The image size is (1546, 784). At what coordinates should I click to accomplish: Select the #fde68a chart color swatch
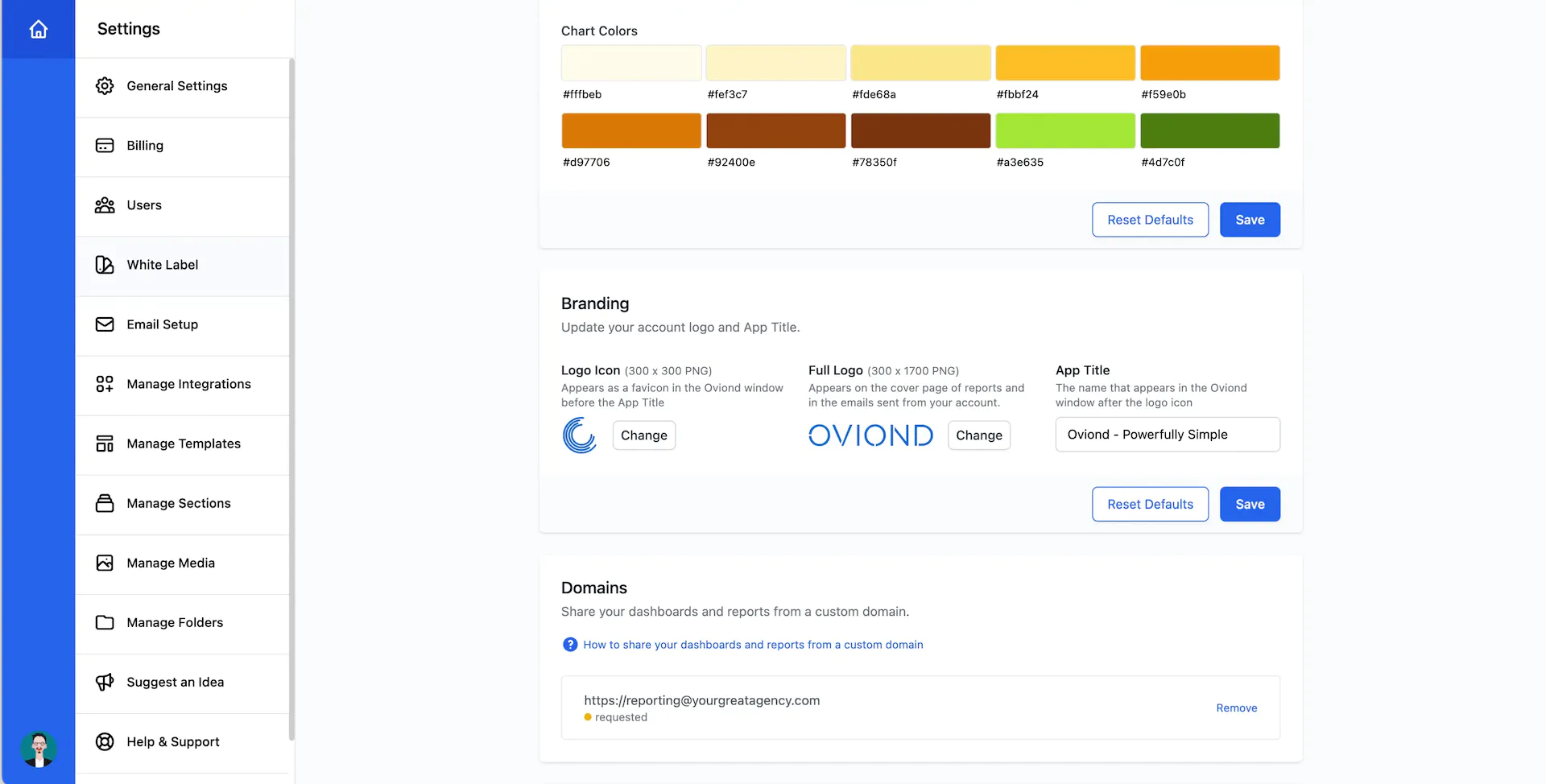click(920, 63)
